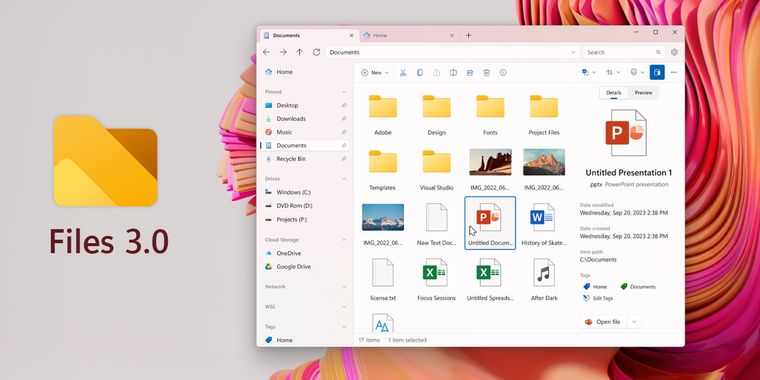Click the Cut scissors icon
Viewport: 760px width, 380px height.
[x=403, y=73]
